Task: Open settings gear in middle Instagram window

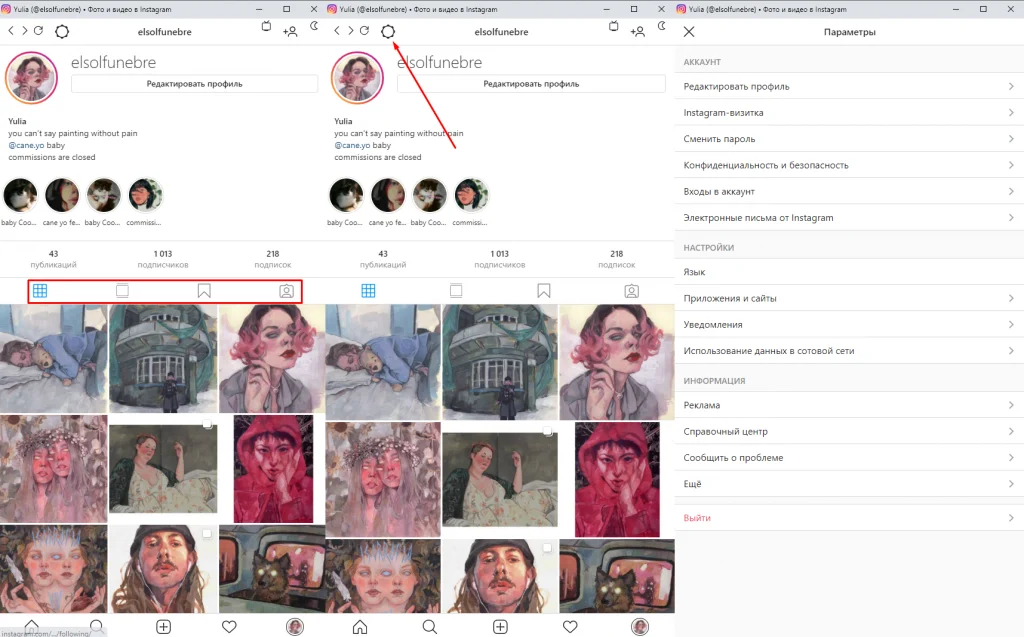Action: pos(388,31)
